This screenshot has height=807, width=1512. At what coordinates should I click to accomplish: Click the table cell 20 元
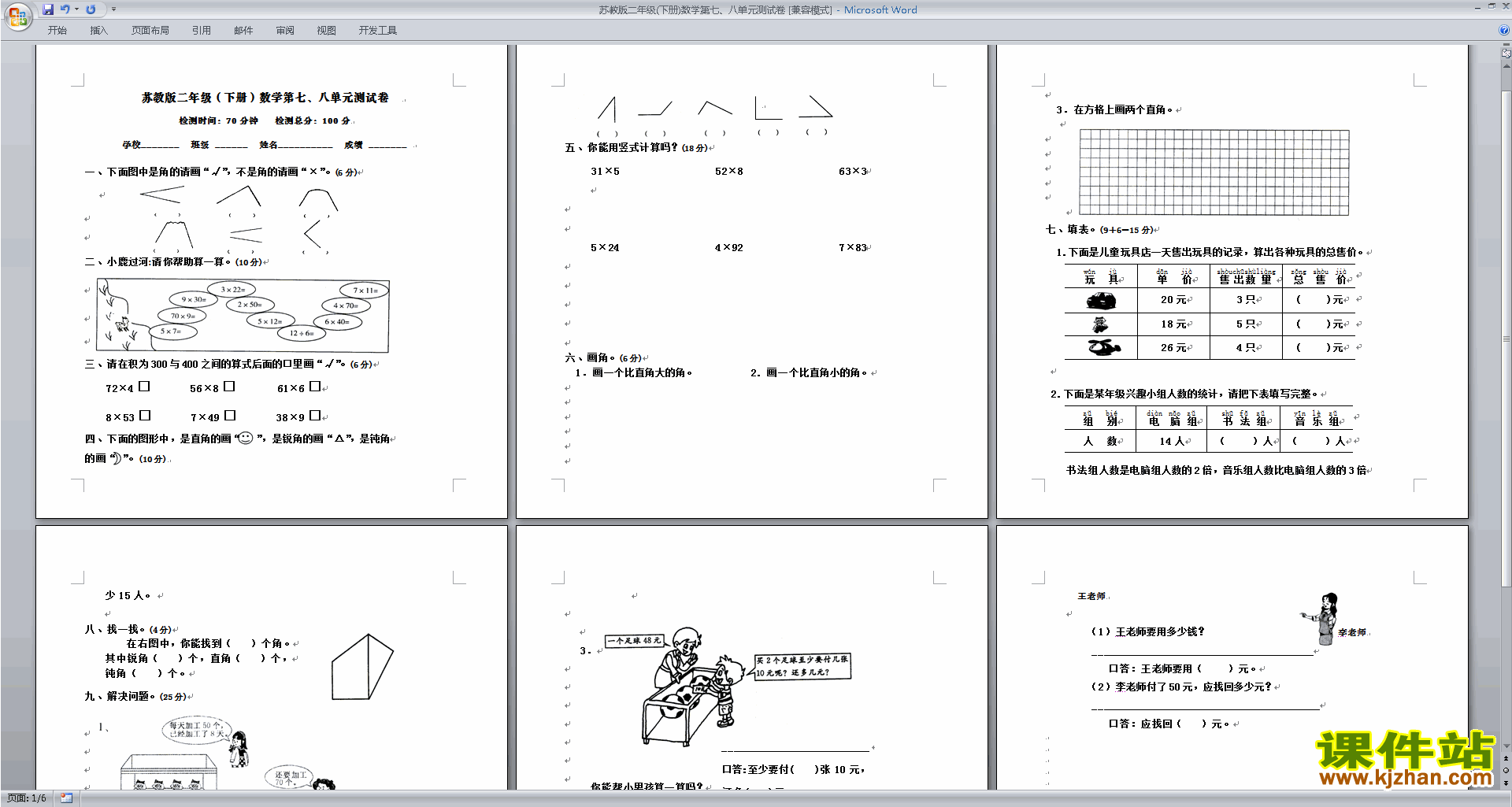pyautogui.click(x=1173, y=300)
